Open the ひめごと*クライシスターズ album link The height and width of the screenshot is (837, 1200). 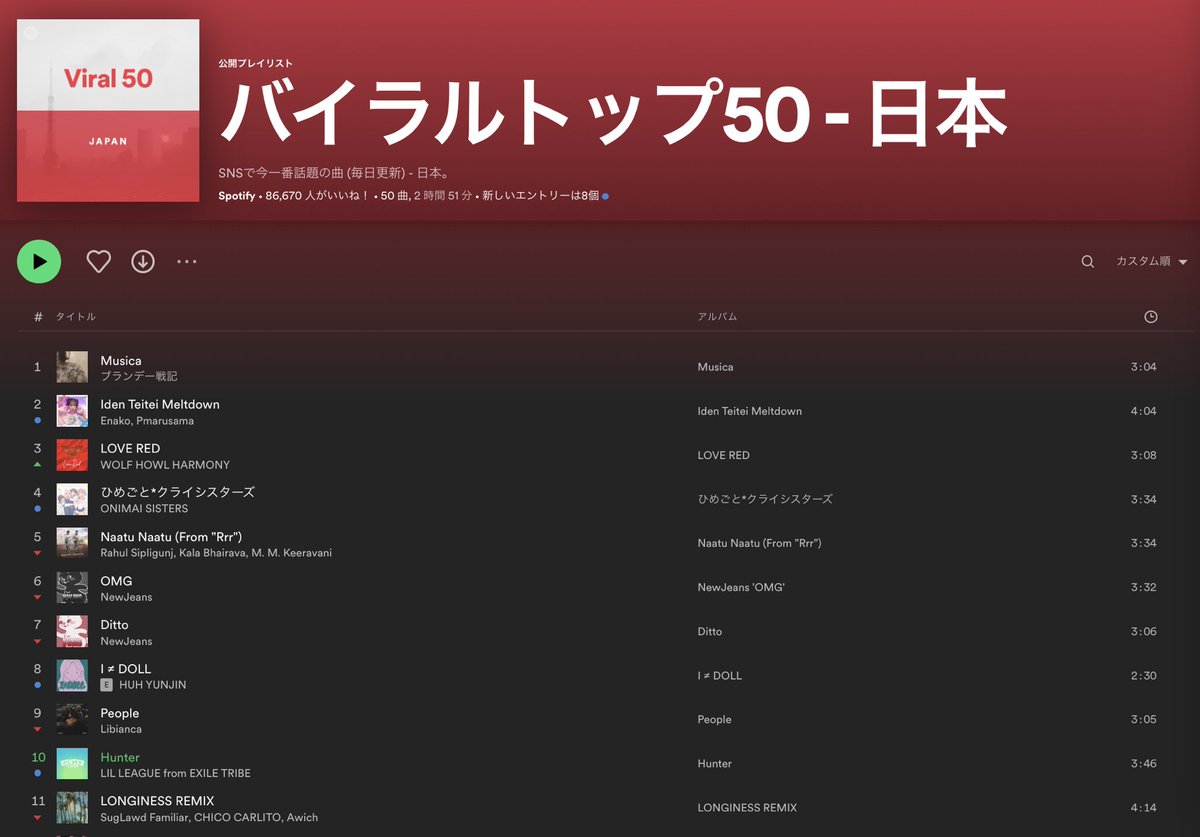[765, 499]
